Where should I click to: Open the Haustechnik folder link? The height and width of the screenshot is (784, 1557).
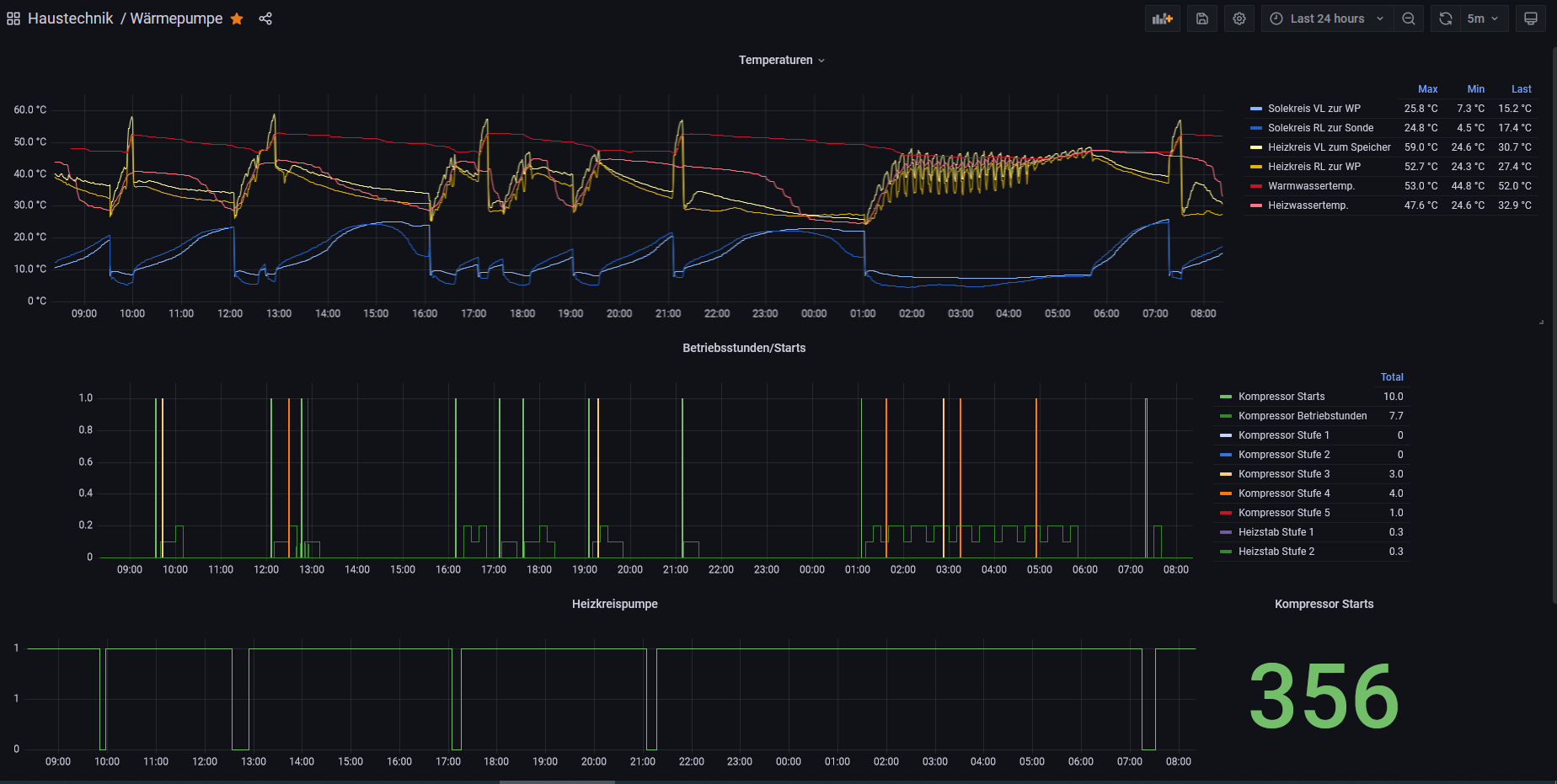70,19
